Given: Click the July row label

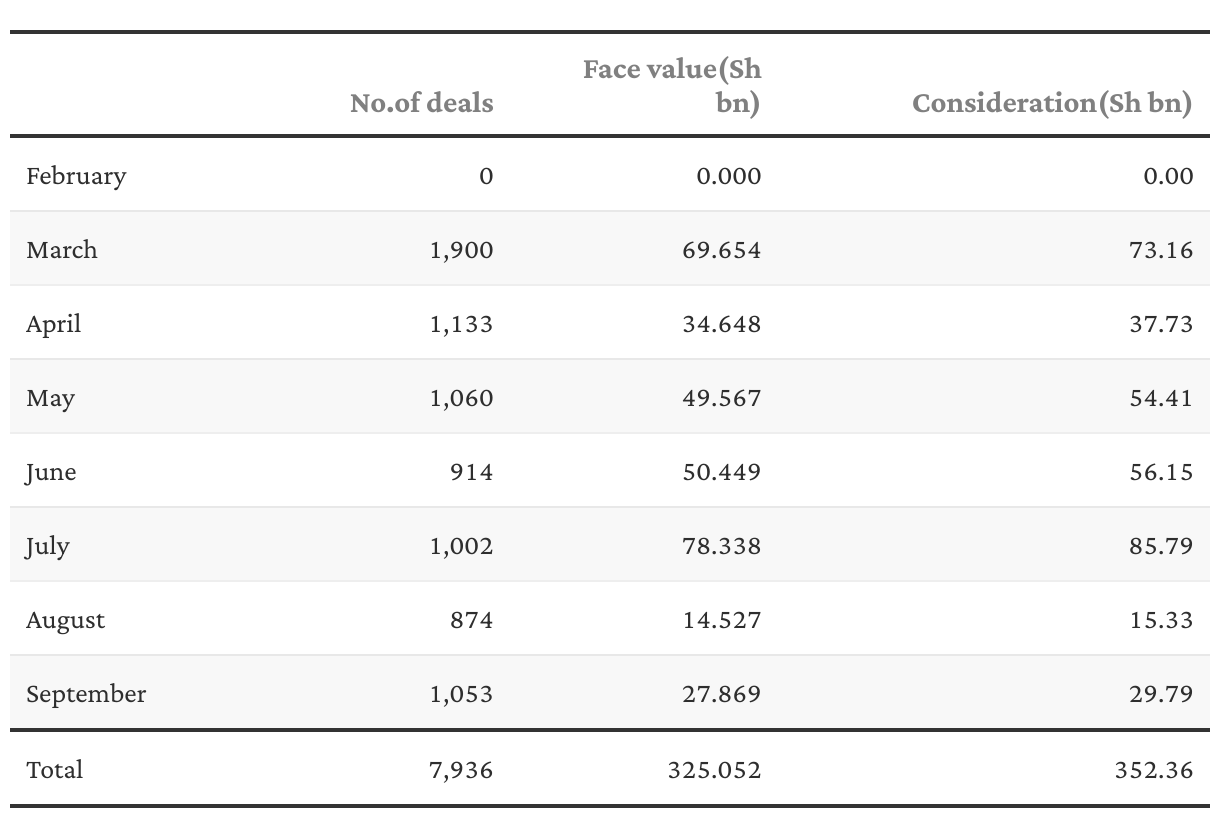Looking at the screenshot, I should [48, 546].
